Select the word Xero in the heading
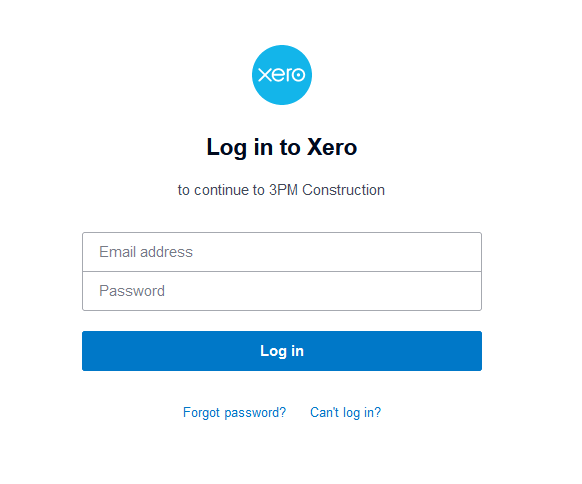582x484 pixels. pyautogui.click(x=332, y=147)
